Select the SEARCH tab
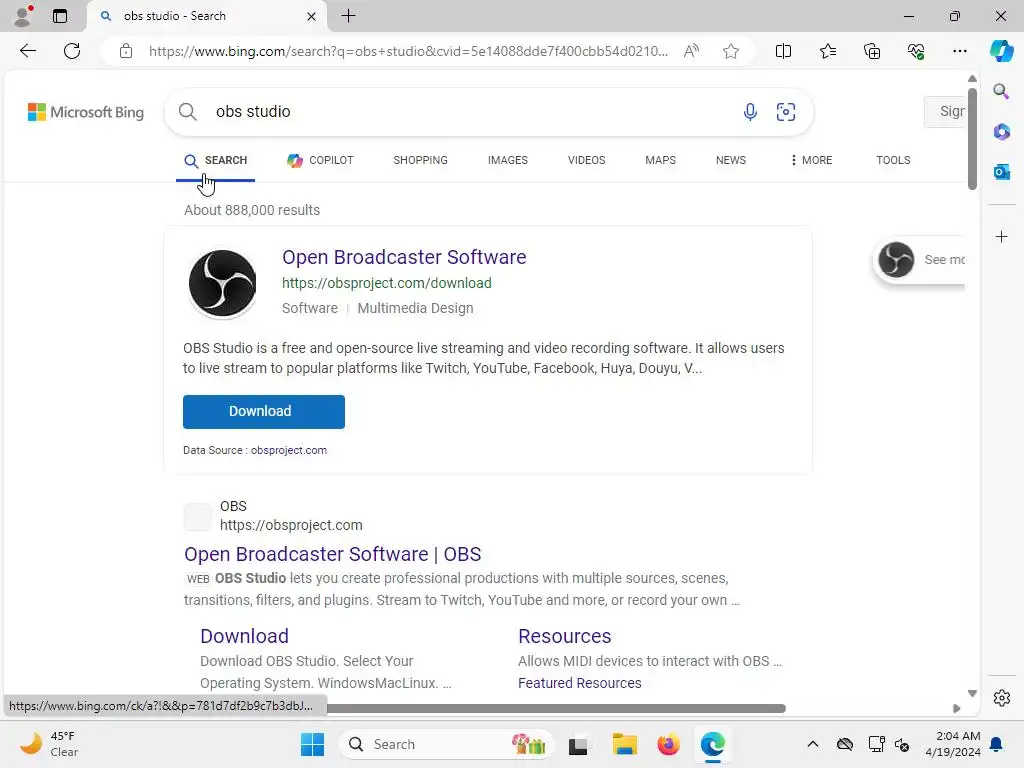1024x768 pixels. [216, 161]
